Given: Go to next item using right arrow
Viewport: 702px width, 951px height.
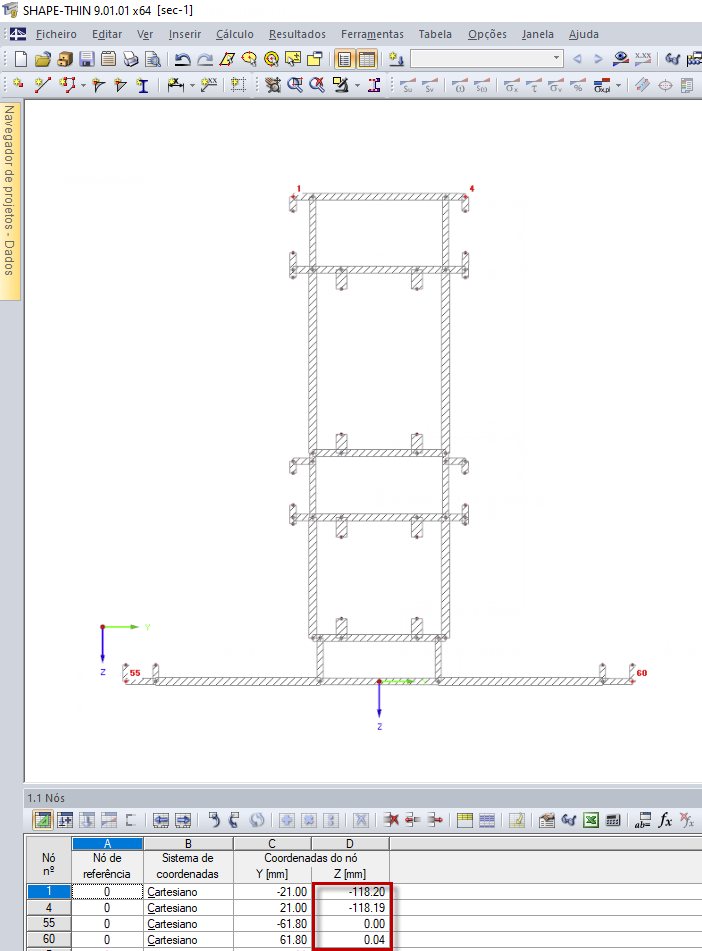Looking at the screenshot, I should 598,59.
